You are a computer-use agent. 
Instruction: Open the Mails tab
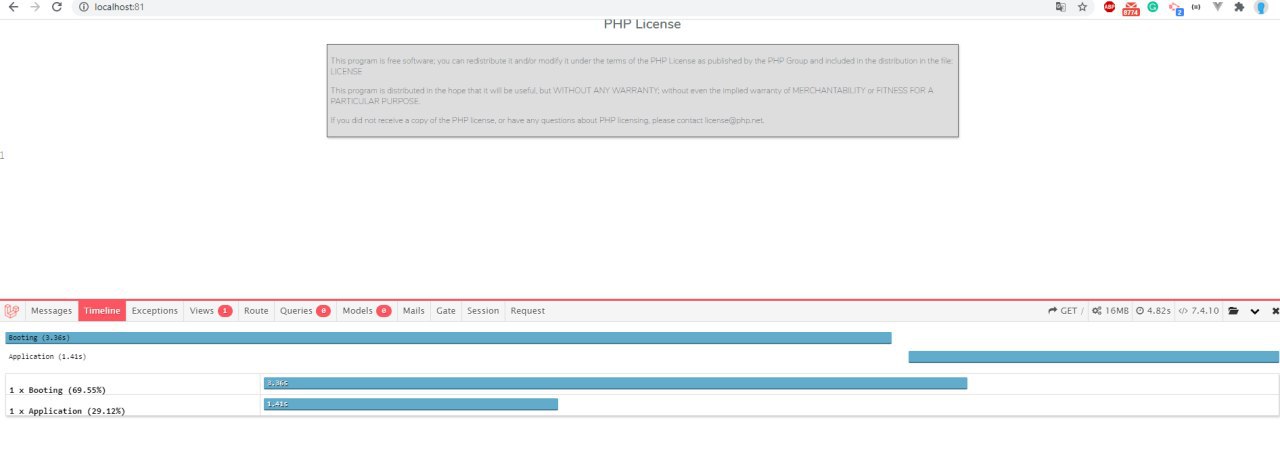(x=414, y=311)
